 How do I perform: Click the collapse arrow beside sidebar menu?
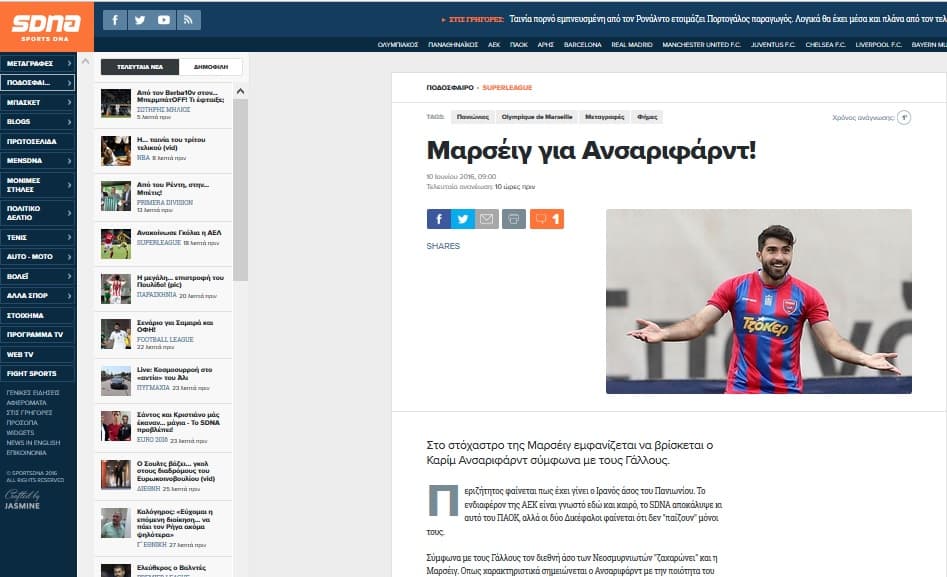pos(85,61)
